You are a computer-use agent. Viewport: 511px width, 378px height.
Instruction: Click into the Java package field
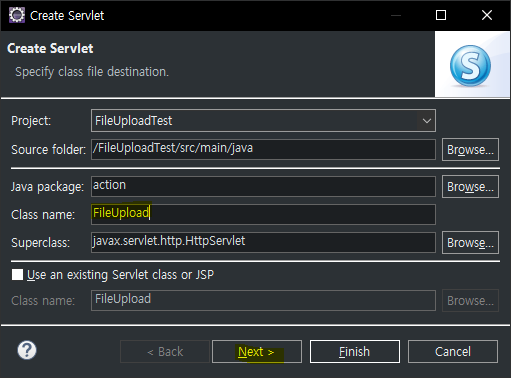(x=263, y=186)
